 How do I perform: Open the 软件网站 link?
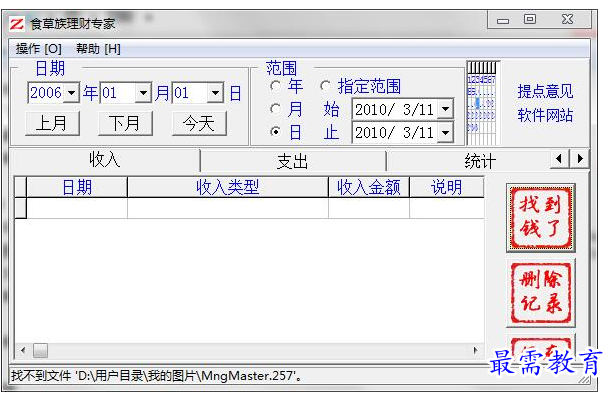pos(545,115)
